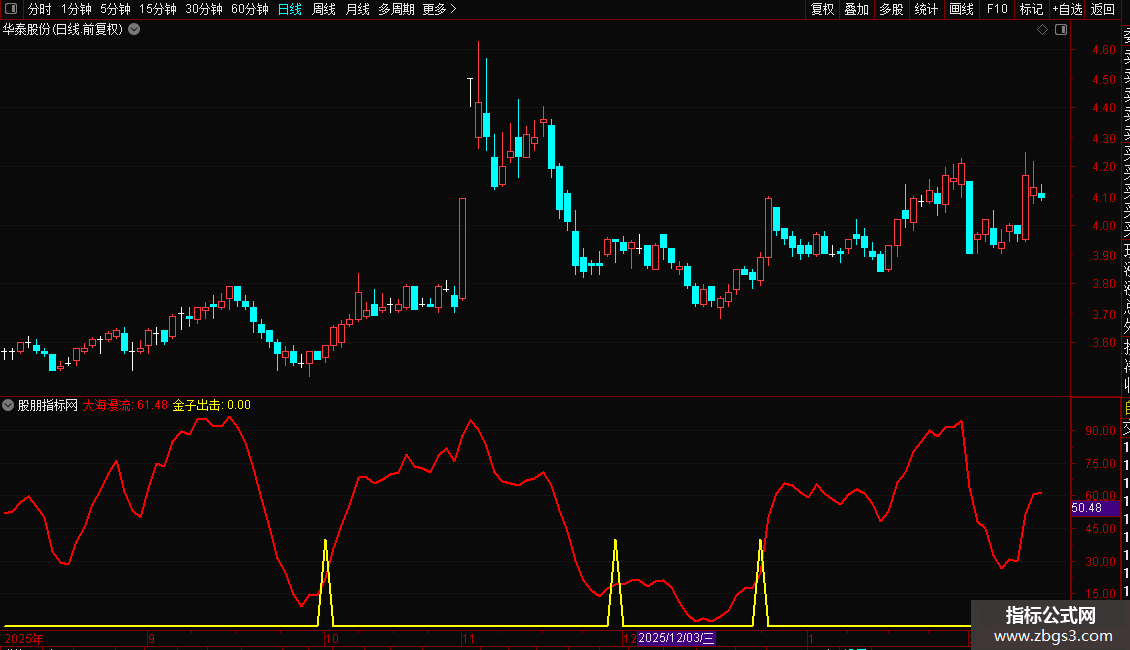This screenshot has height=650, width=1130.
Task: Click the 标记 mark button
Action: click(1031, 9)
